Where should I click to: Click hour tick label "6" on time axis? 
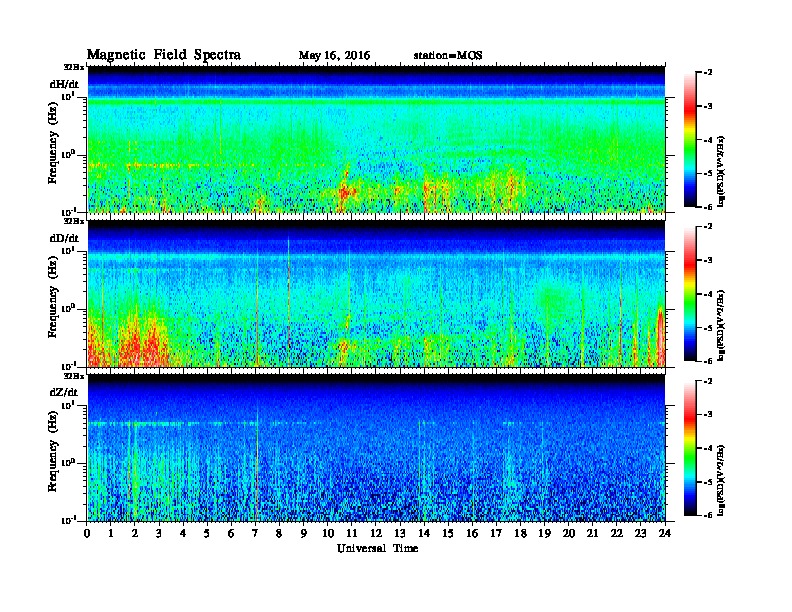pos(231,533)
